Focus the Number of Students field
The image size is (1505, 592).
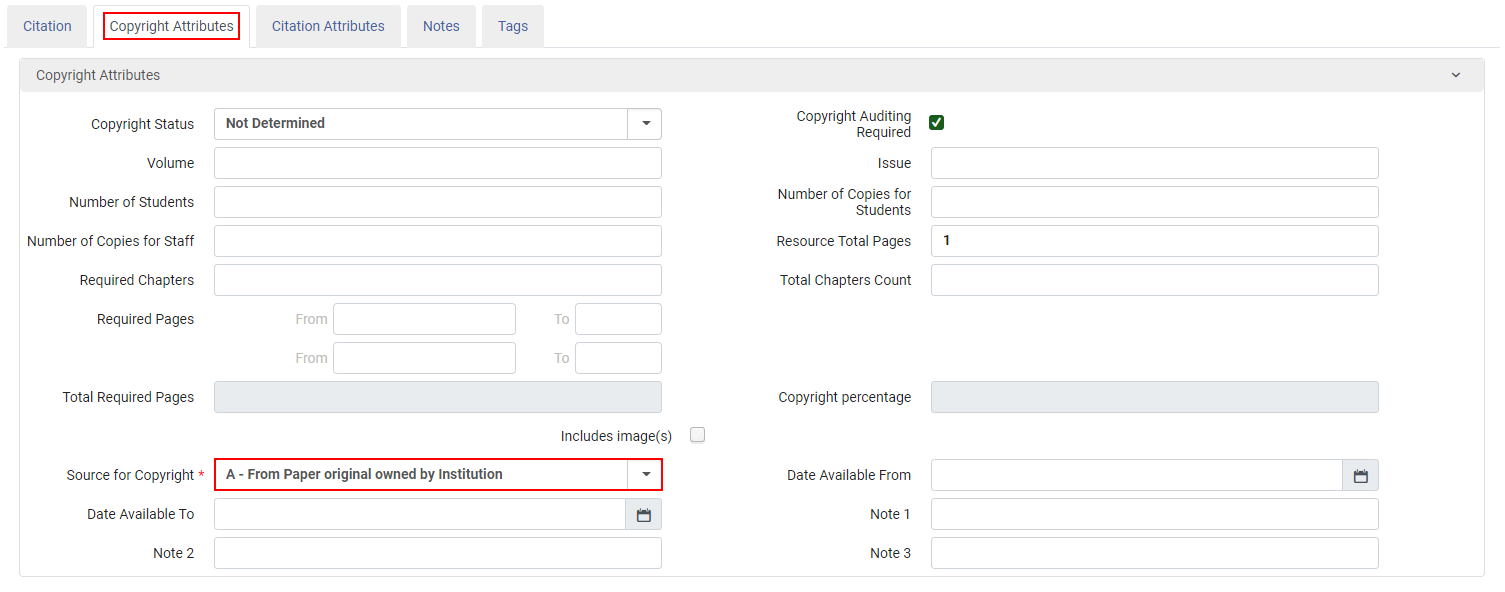pyautogui.click(x=438, y=202)
